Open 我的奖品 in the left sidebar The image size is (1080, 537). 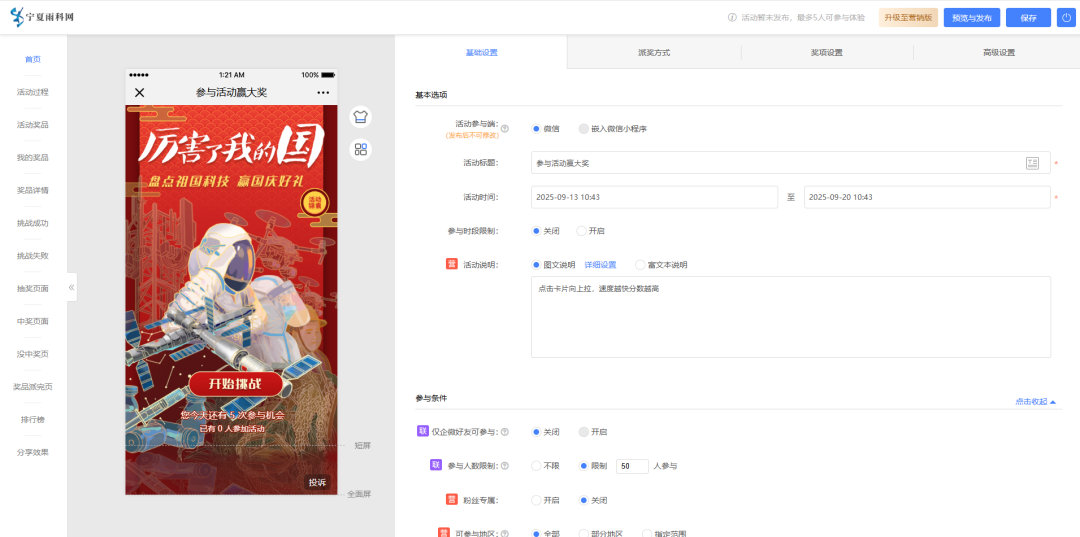pyautogui.click(x=33, y=158)
